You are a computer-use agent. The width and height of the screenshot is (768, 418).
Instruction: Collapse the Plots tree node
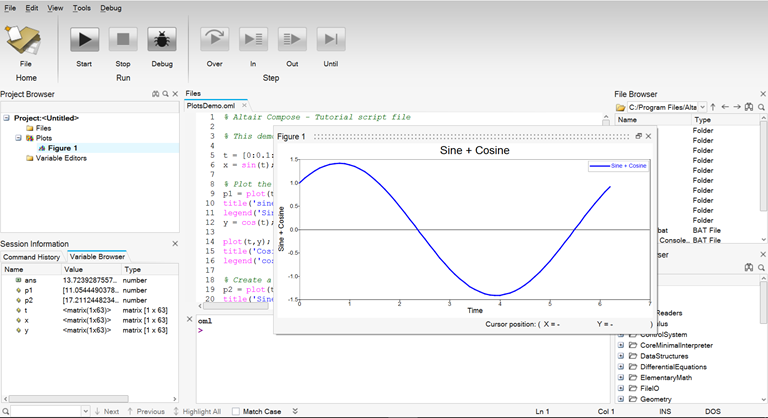19,138
